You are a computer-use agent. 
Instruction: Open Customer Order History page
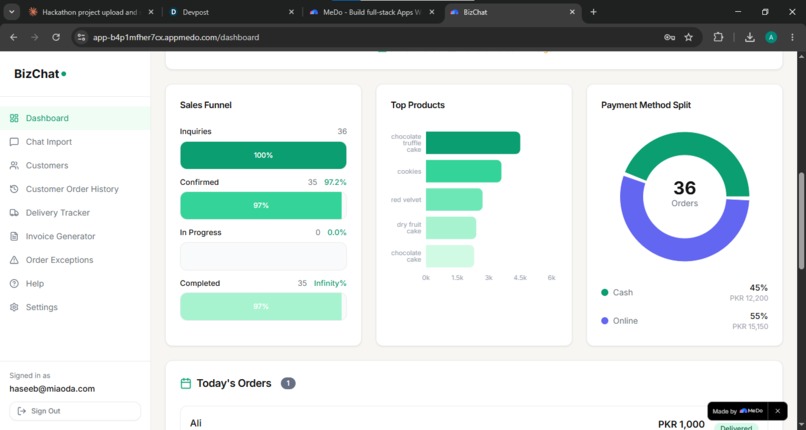[x=75, y=189]
